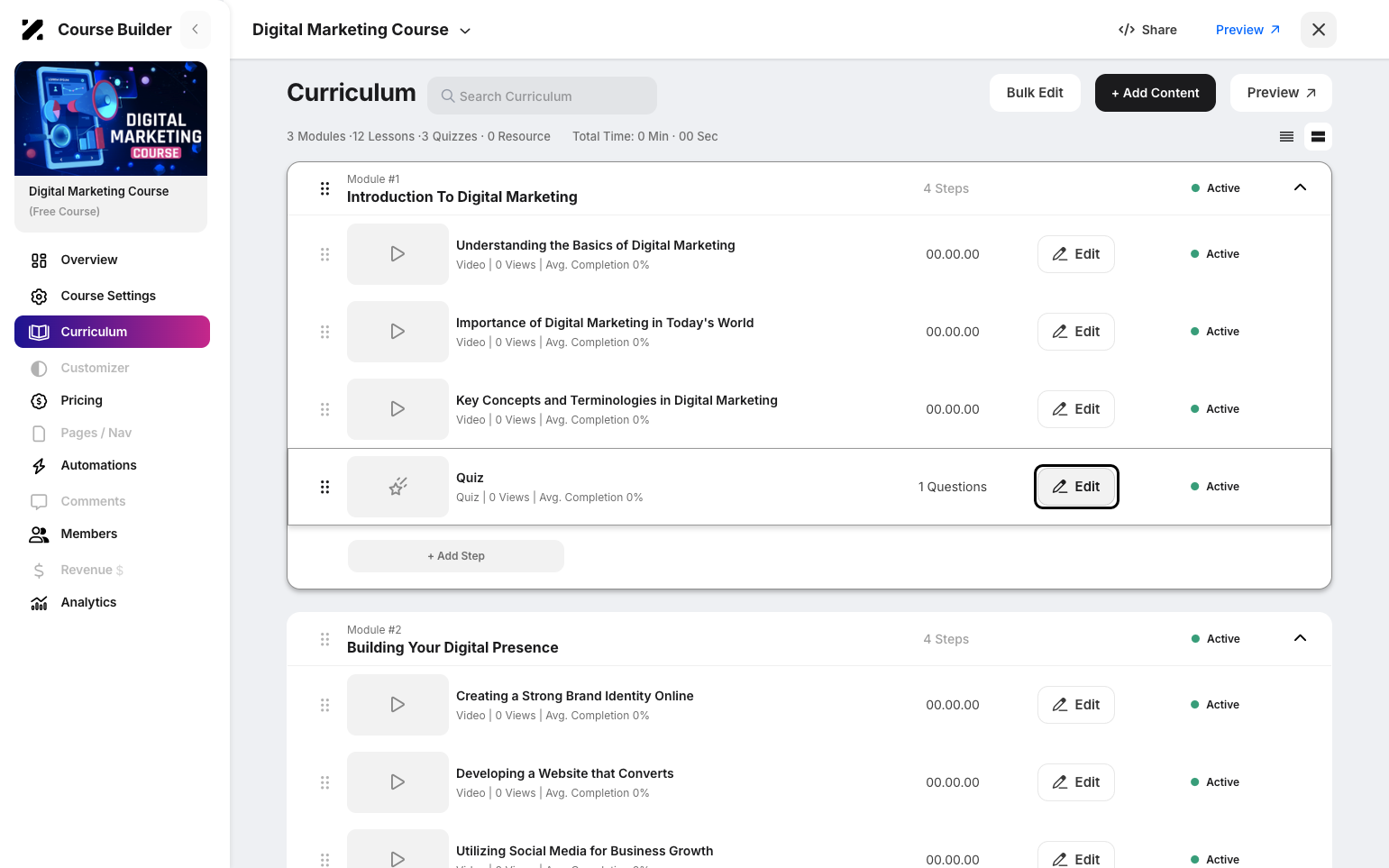Open Preview link in top header
Viewport: 1389px width, 868px height.
[1247, 30]
